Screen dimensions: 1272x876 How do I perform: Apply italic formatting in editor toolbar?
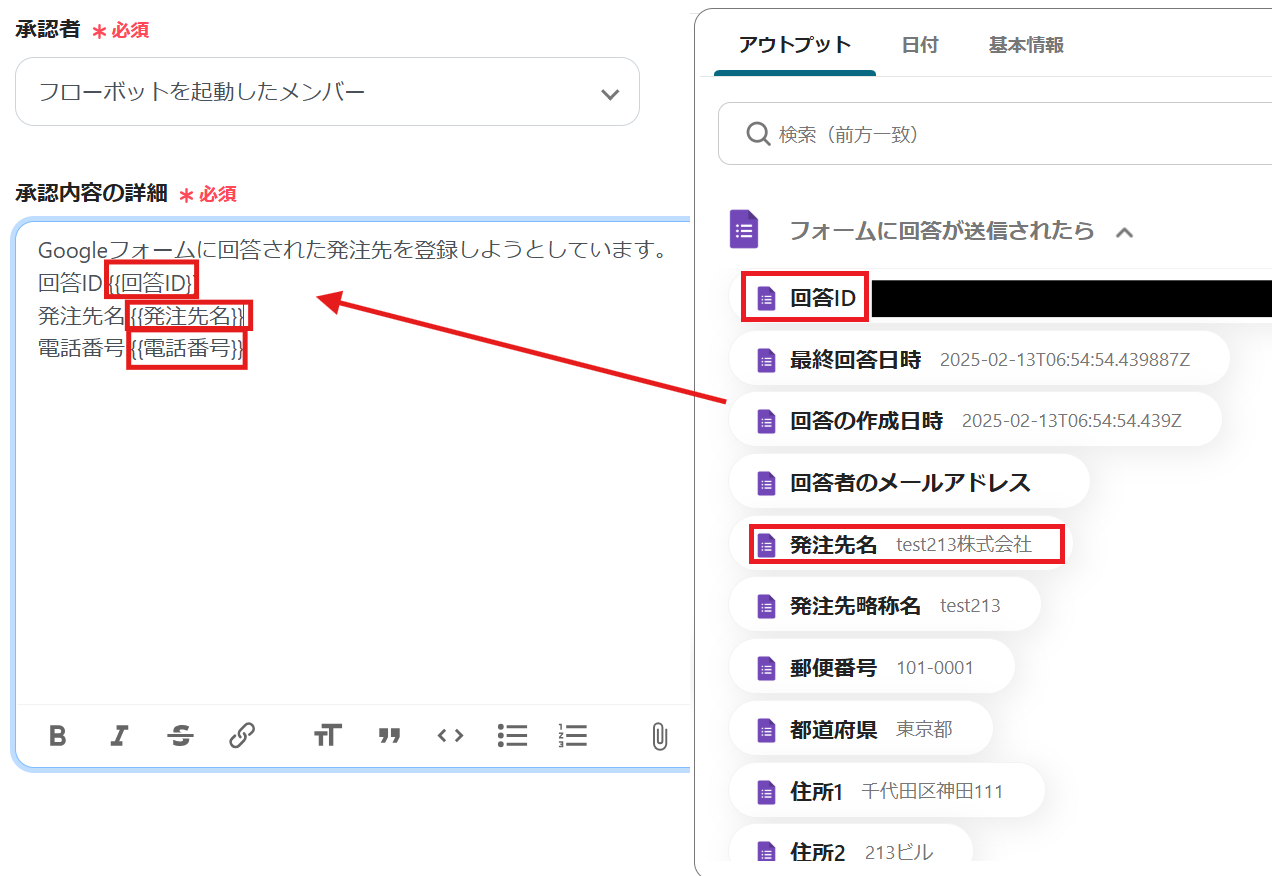[x=119, y=736]
